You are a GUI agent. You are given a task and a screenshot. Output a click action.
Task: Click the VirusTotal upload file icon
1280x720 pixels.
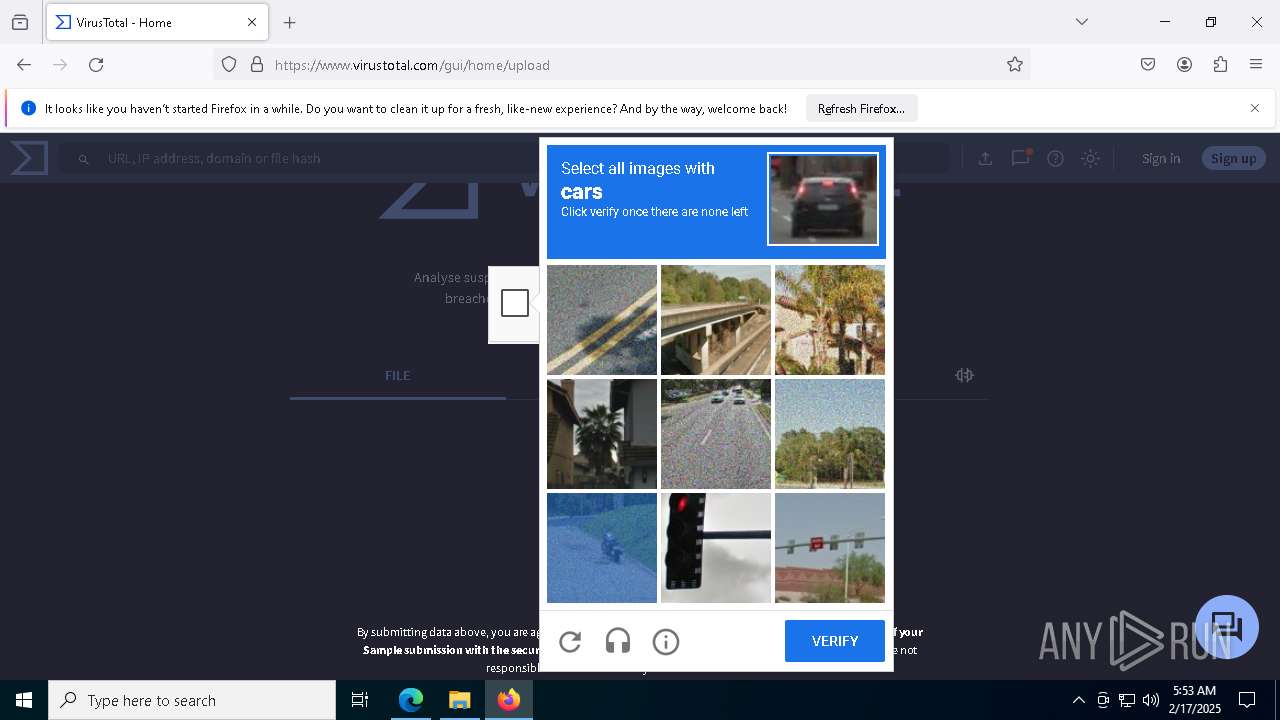click(x=985, y=158)
